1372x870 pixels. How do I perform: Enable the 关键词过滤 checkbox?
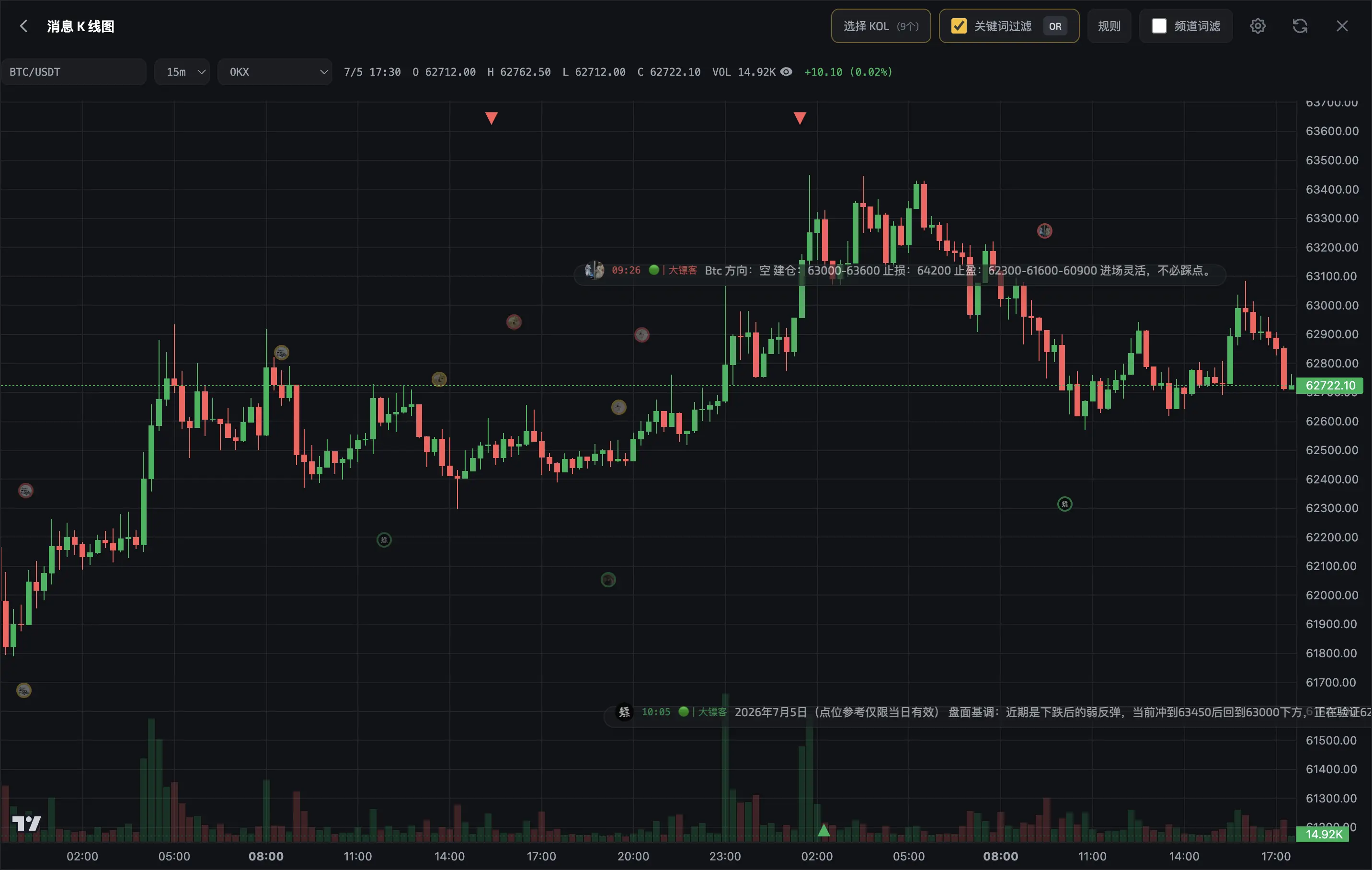pos(959,26)
